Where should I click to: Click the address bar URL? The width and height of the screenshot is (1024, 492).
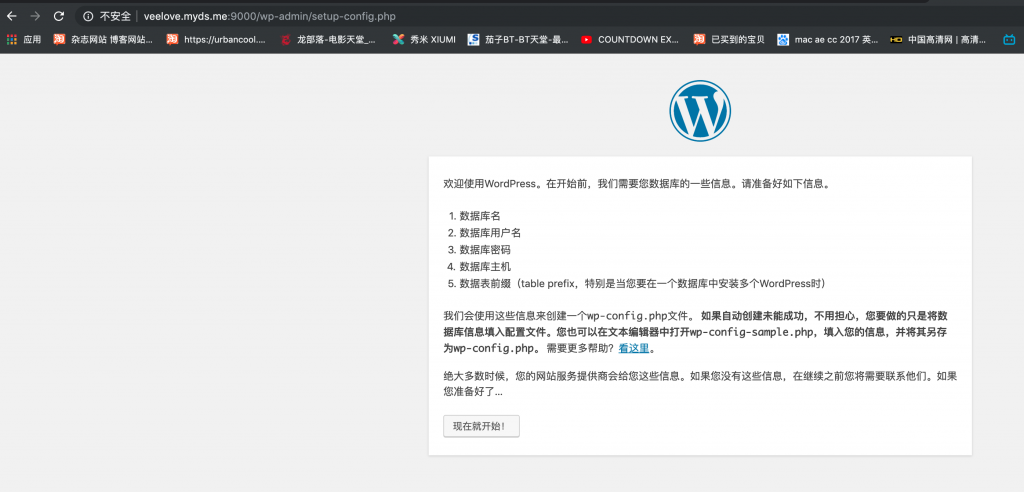pos(269,16)
